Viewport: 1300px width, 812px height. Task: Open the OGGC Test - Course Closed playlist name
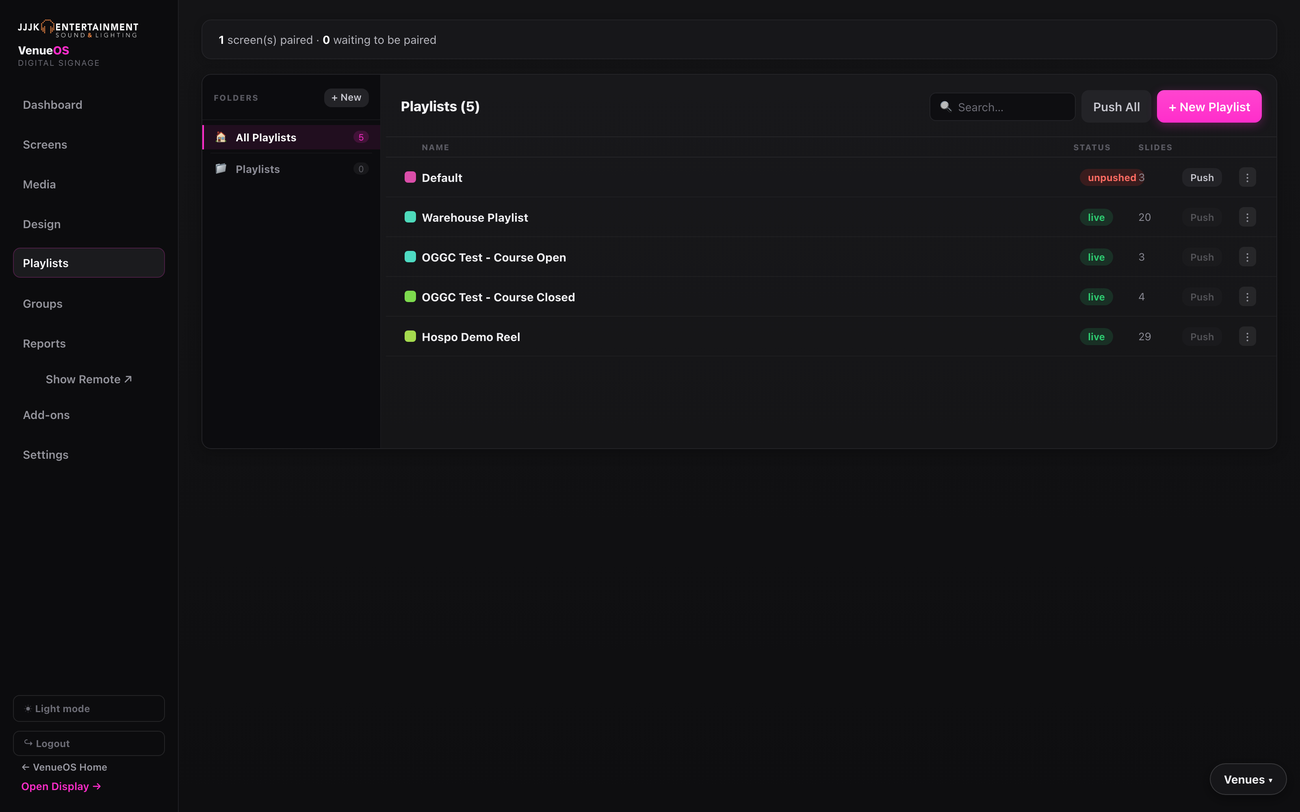click(x=498, y=297)
